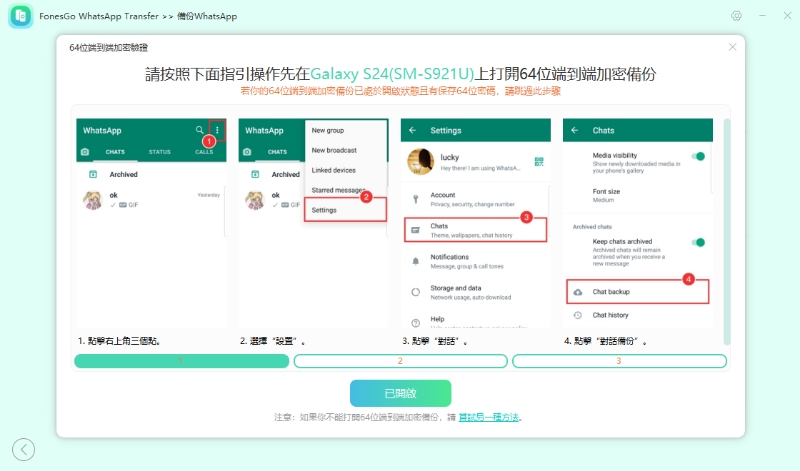Select Settings in the WhatsApp dropdown menu
The height and width of the screenshot is (471, 800).
pyautogui.click(x=324, y=210)
